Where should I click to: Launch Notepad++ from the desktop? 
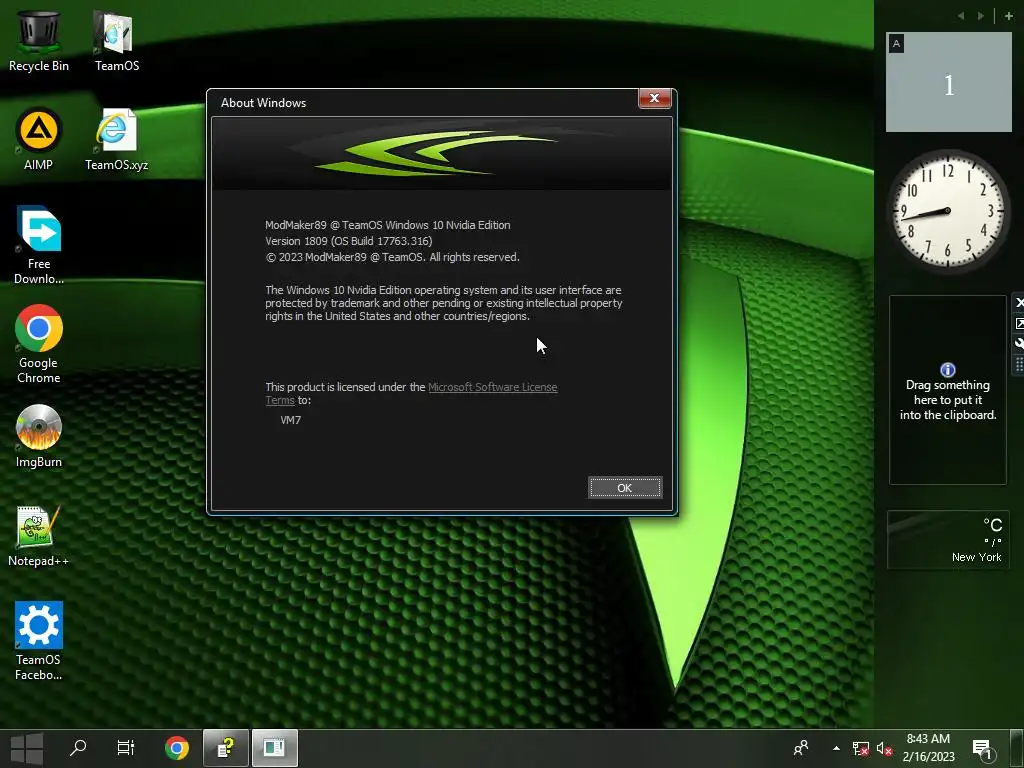pyautogui.click(x=39, y=536)
